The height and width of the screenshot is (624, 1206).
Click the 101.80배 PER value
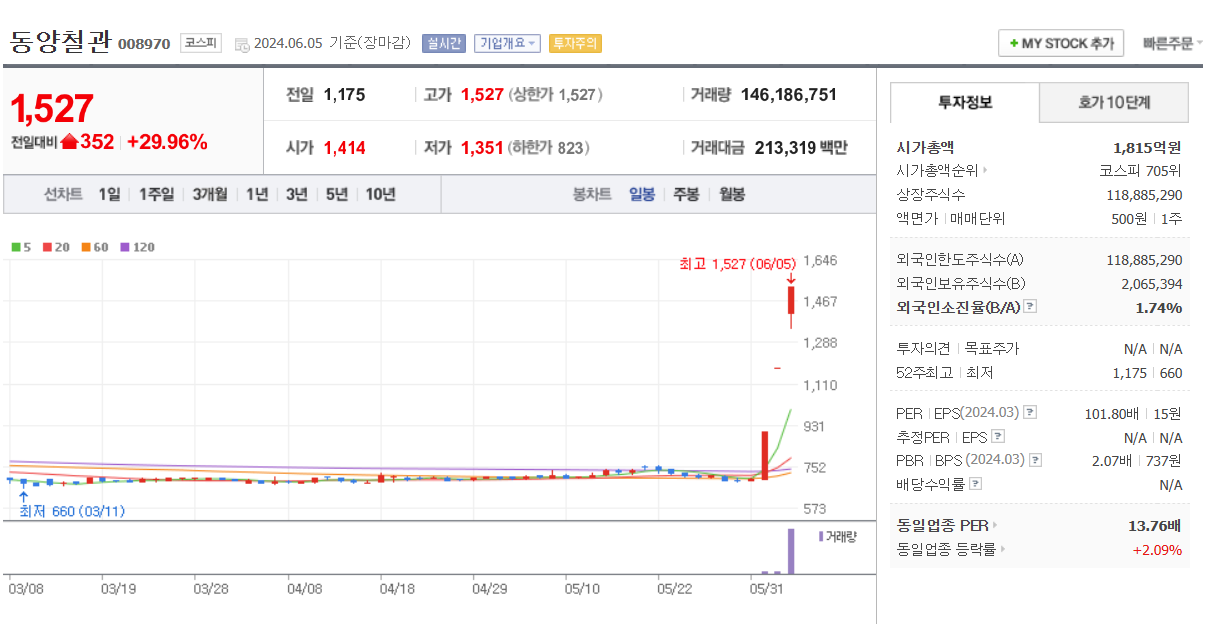(1112, 412)
